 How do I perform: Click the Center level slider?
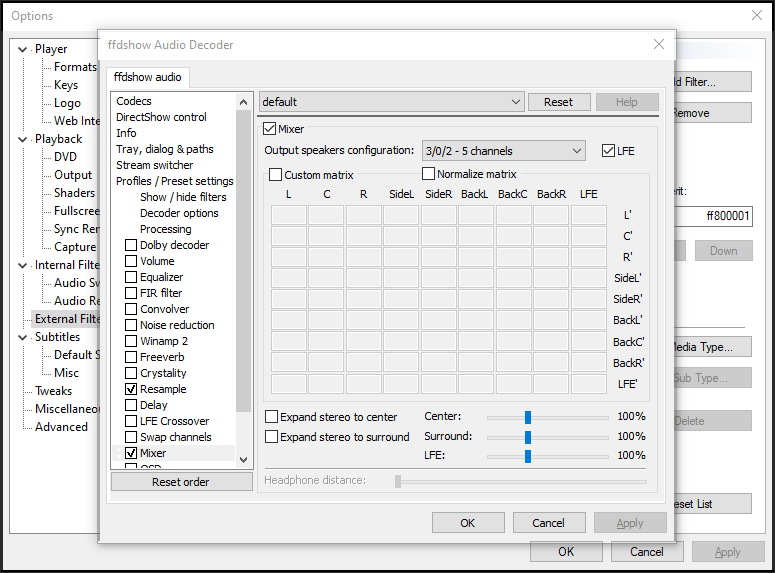(548, 417)
